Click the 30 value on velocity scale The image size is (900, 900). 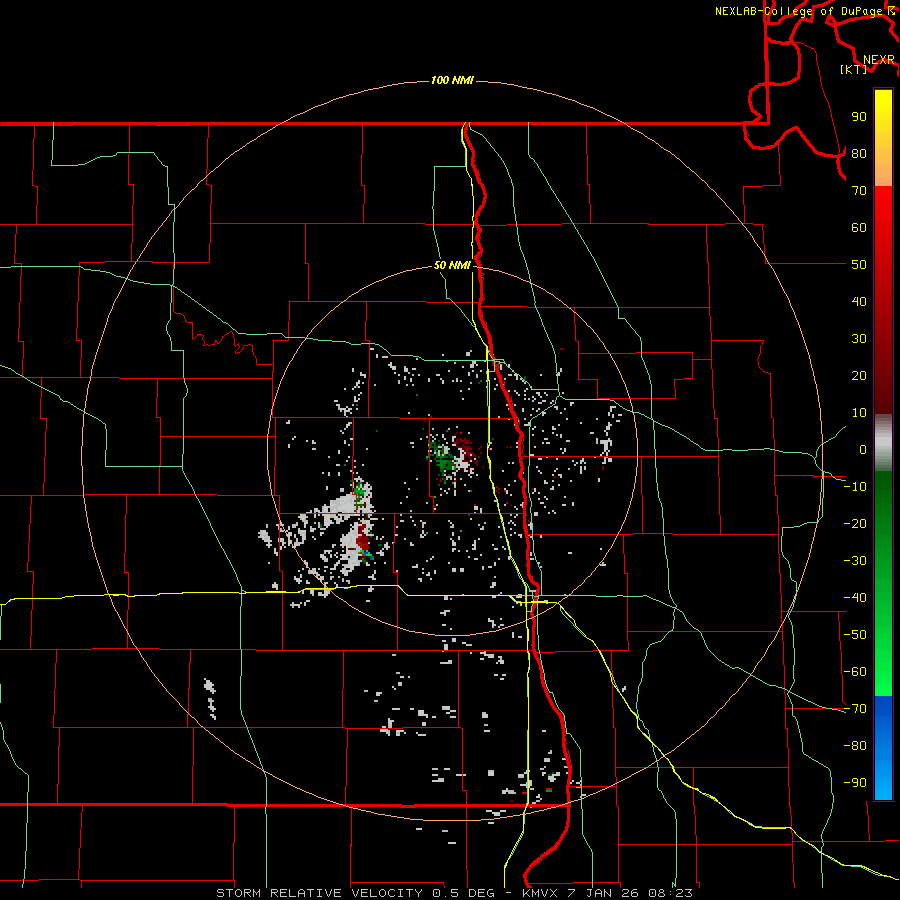click(x=859, y=339)
